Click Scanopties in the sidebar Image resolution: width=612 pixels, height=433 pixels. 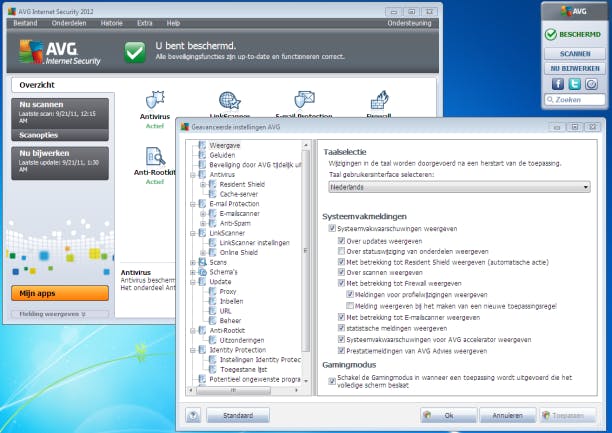coord(60,135)
